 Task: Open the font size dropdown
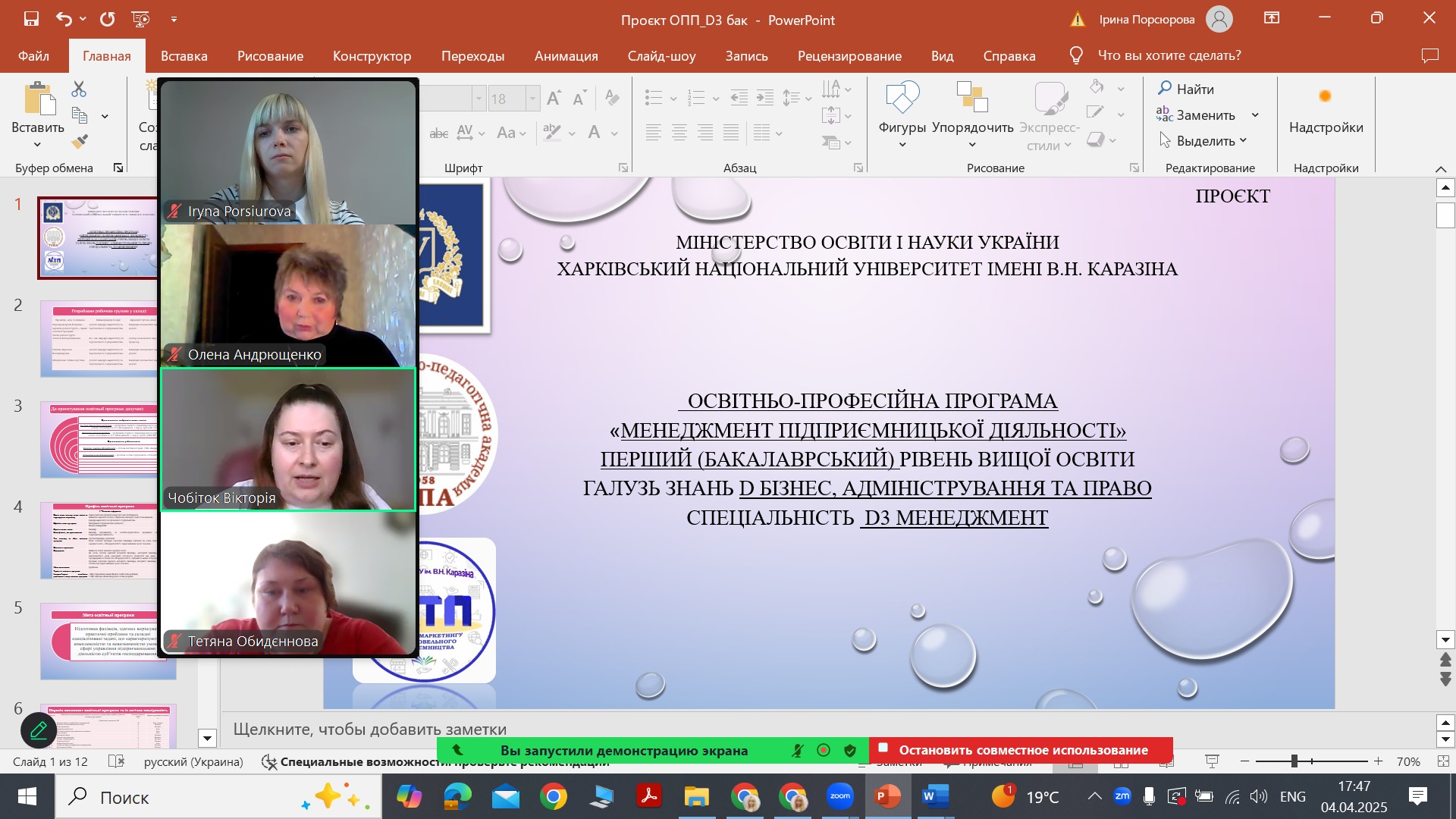(x=532, y=99)
